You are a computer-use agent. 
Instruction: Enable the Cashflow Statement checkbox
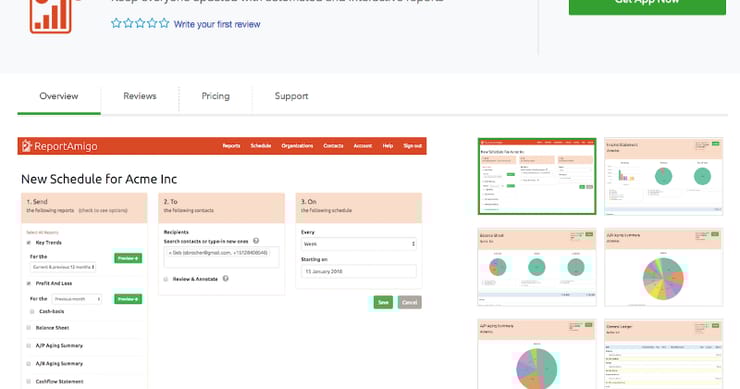pos(29,381)
